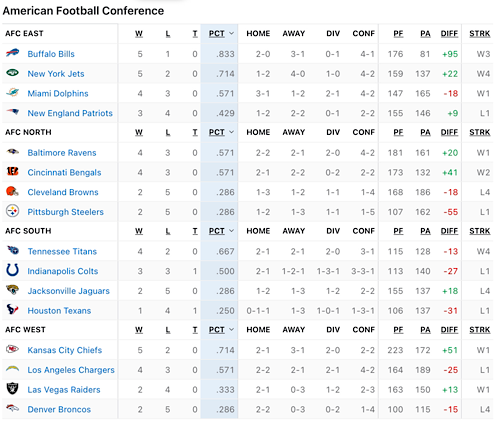This screenshot has height=422, width=500.
Task: Sort AFC West by PF column header
Action: 398,330
